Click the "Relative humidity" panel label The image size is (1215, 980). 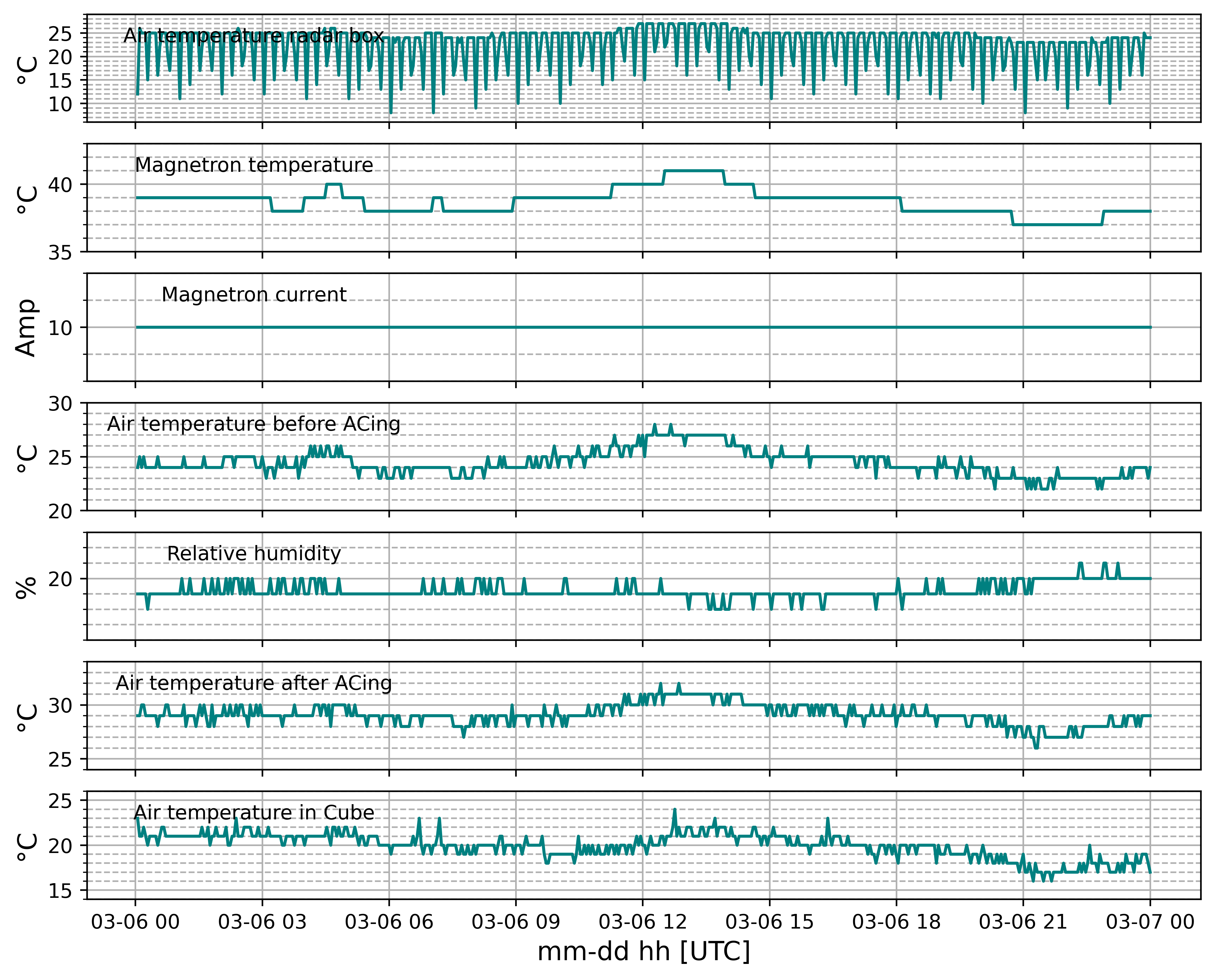[x=254, y=553]
